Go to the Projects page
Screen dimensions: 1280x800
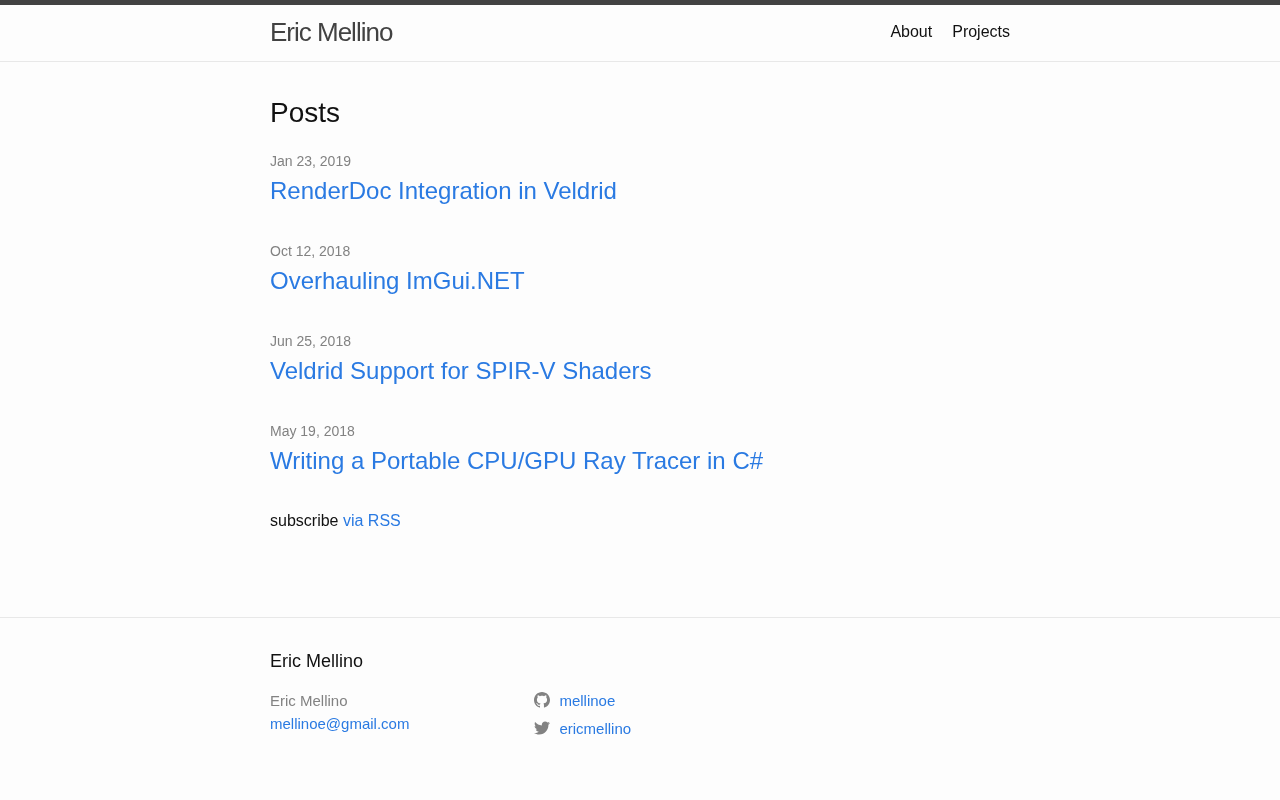coord(981,32)
